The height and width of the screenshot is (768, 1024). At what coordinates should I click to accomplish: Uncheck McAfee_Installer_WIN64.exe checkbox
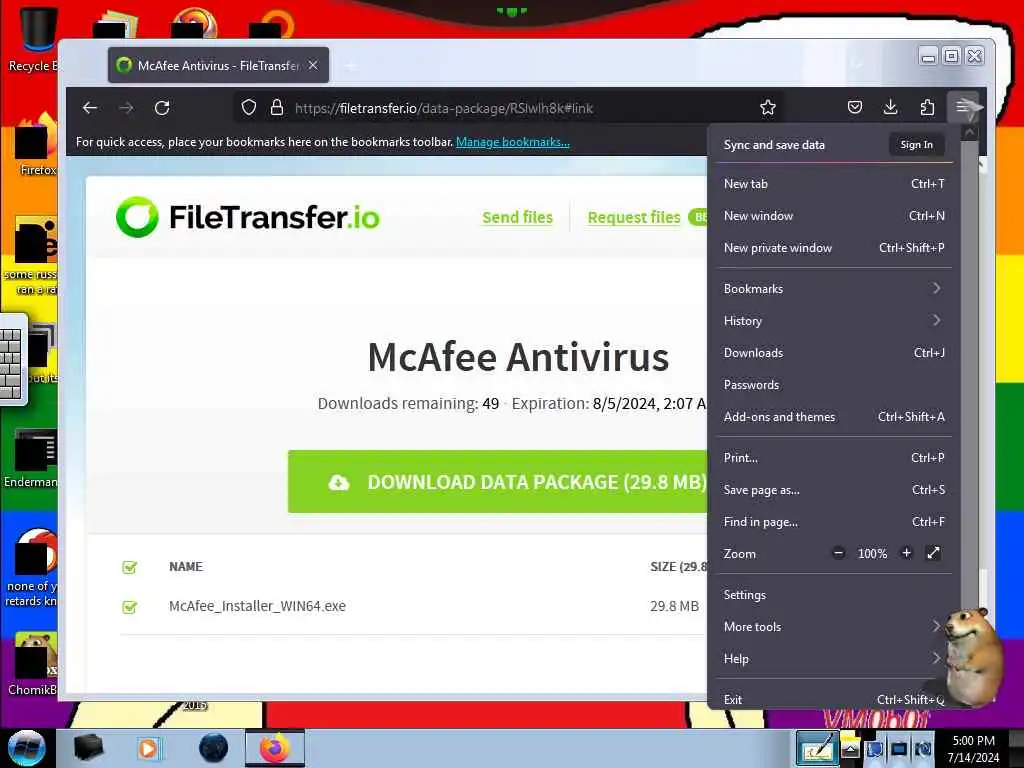(x=130, y=607)
